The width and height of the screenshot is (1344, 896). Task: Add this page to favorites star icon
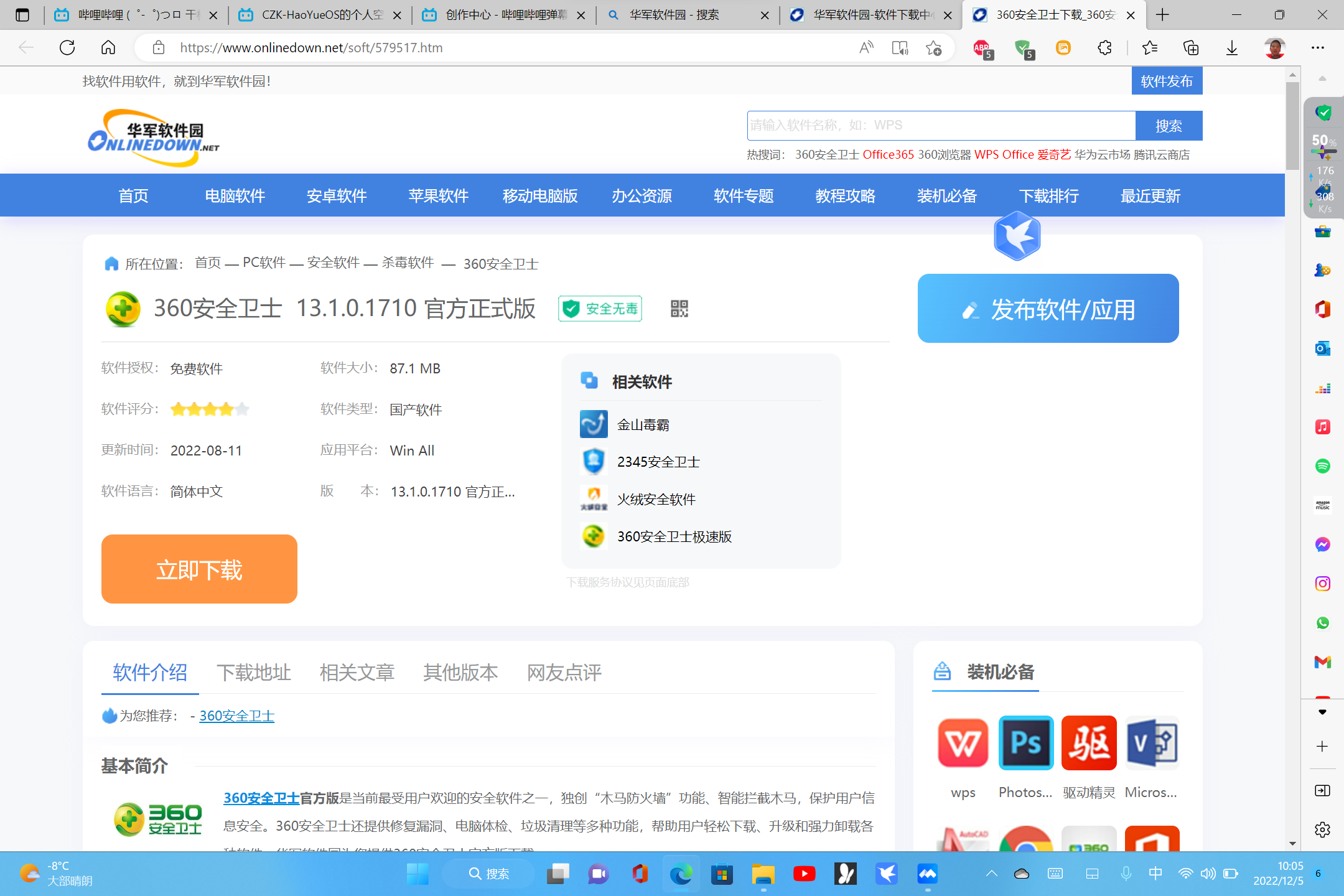click(x=933, y=48)
